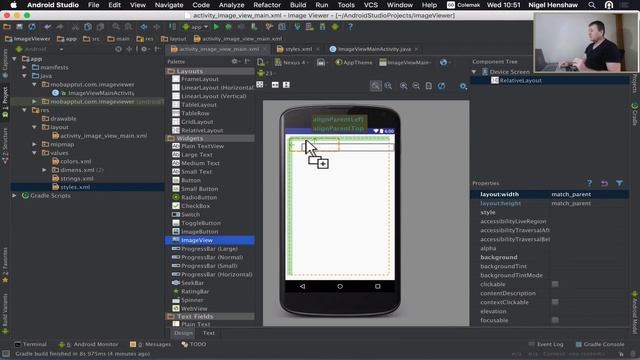Click the Apple menu icon
640x360 pixels.
click(x=13, y=5)
